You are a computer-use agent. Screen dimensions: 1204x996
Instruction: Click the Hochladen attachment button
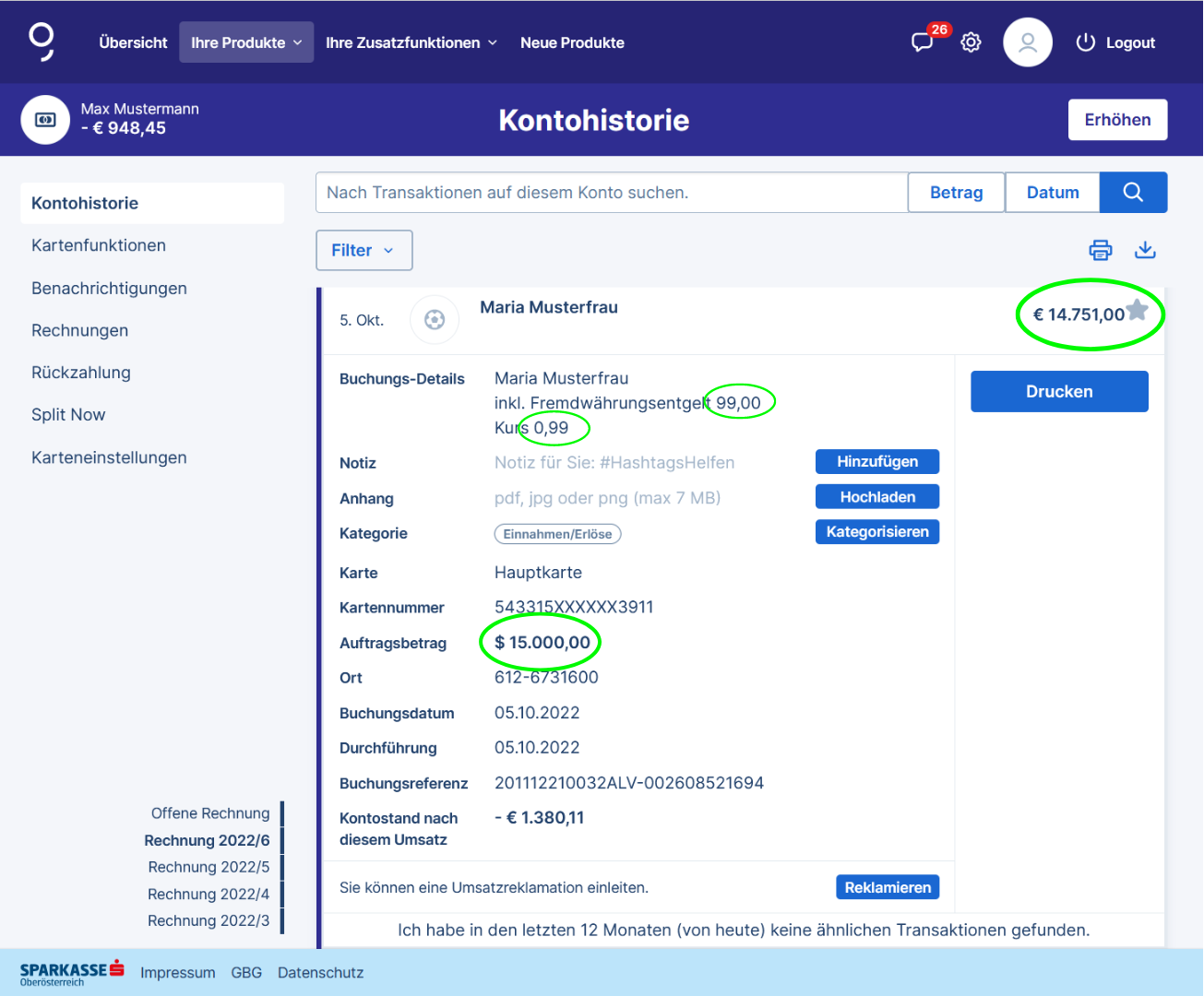point(876,497)
